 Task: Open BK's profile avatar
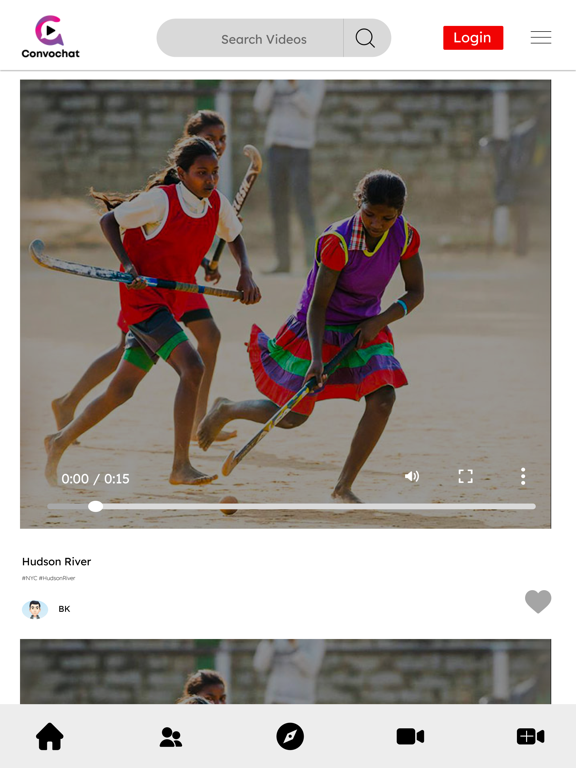tap(35, 609)
